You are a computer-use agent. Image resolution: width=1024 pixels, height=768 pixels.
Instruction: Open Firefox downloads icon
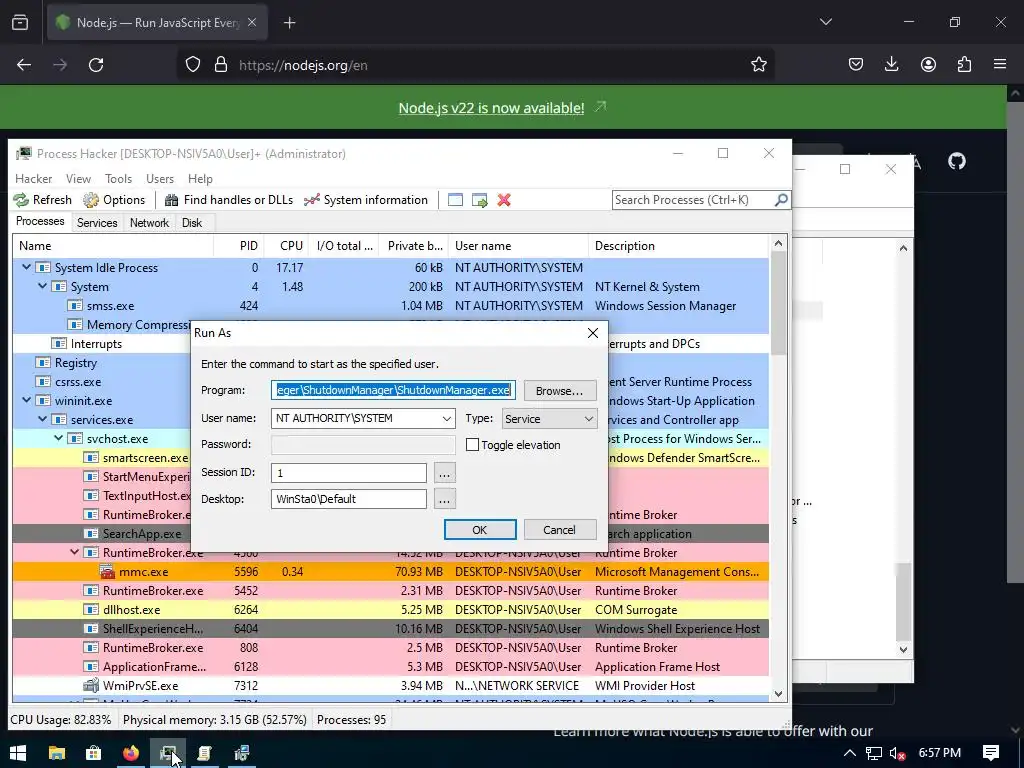point(891,65)
